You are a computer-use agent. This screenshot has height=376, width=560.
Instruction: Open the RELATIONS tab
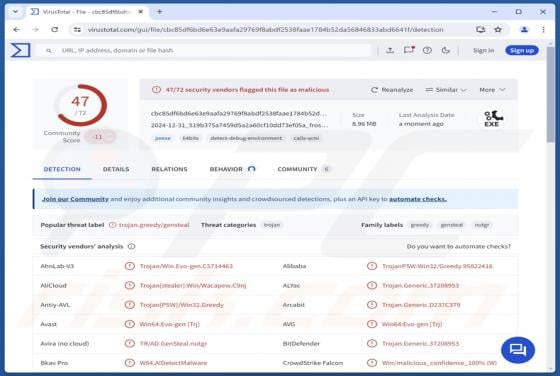169,169
